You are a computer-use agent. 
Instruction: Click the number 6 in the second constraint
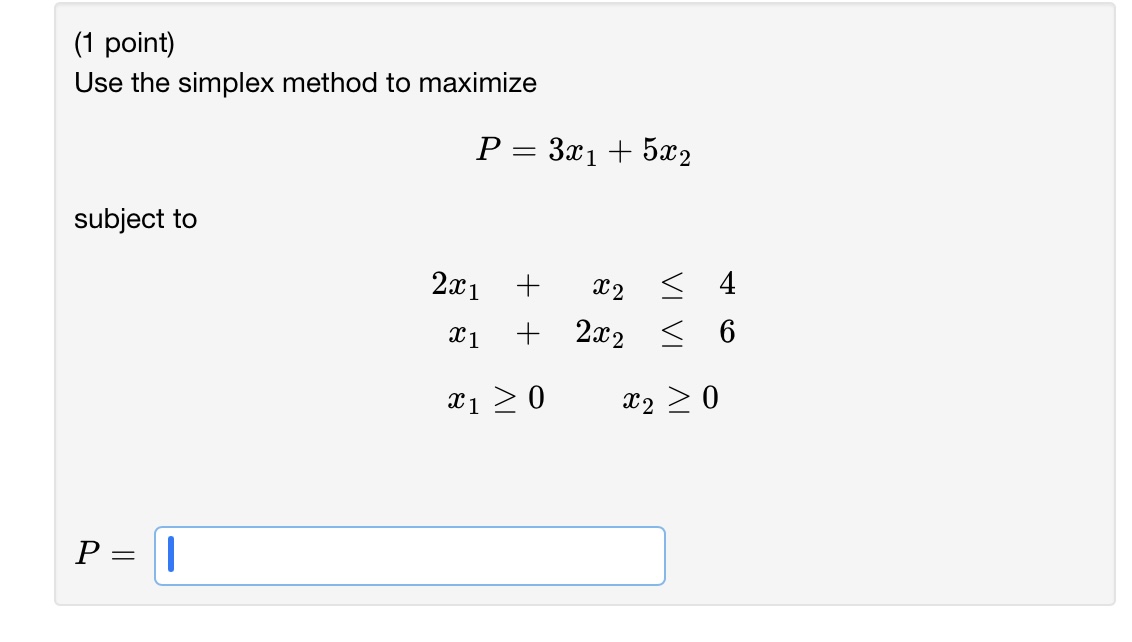(725, 334)
